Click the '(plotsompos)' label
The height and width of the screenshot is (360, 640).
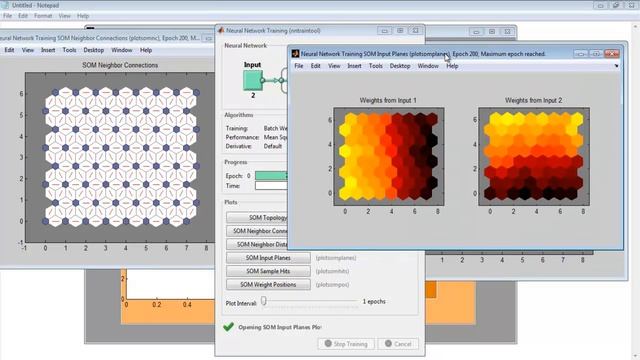pos(332,284)
